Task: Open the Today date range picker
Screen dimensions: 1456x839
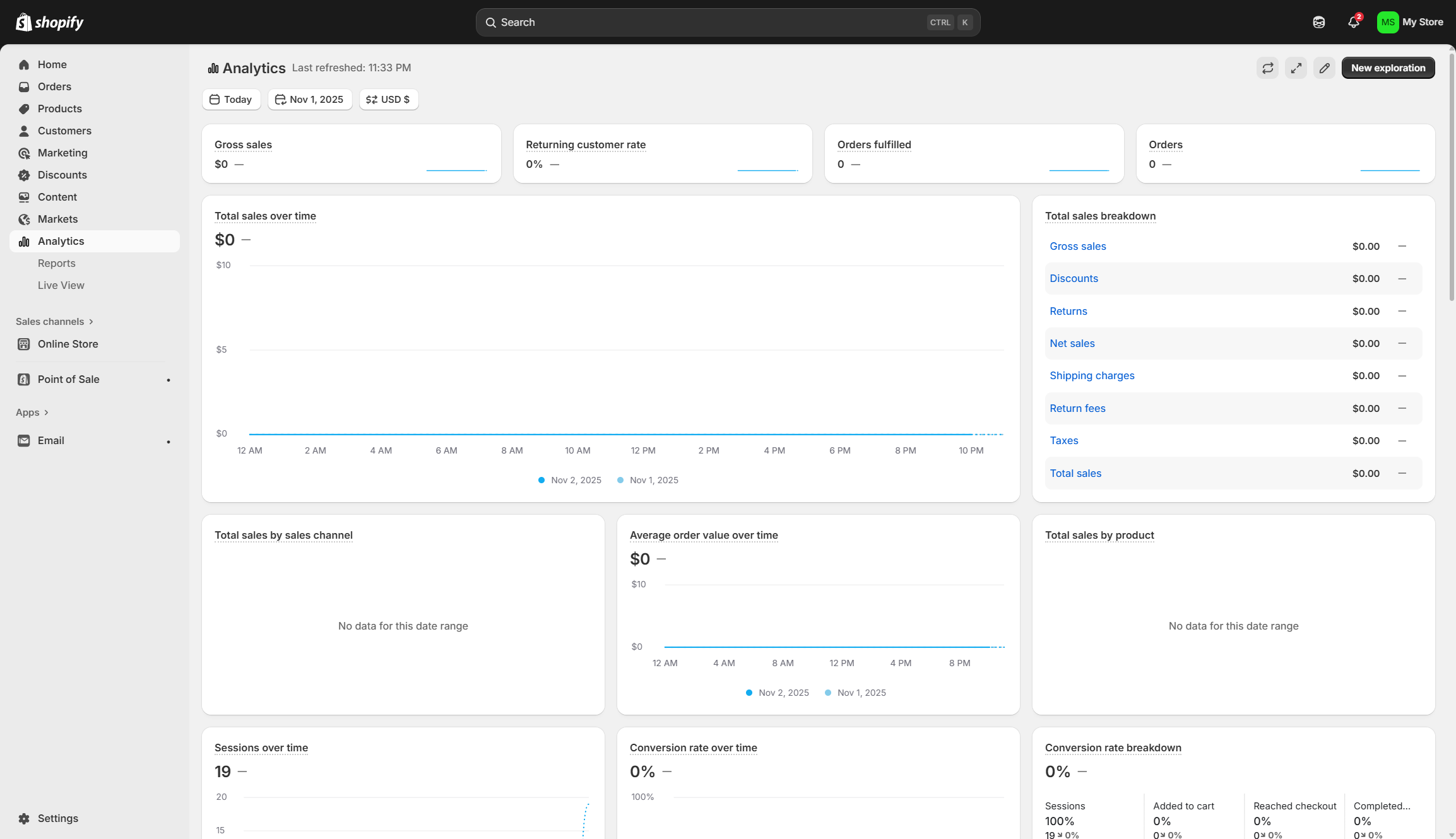Action: coord(231,99)
